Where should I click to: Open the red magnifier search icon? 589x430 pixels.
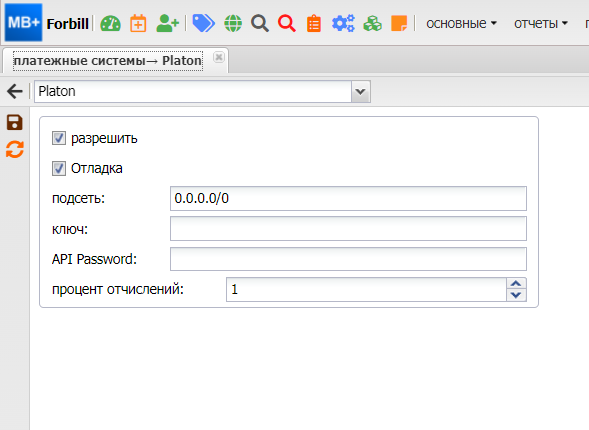(x=287, y=23)
